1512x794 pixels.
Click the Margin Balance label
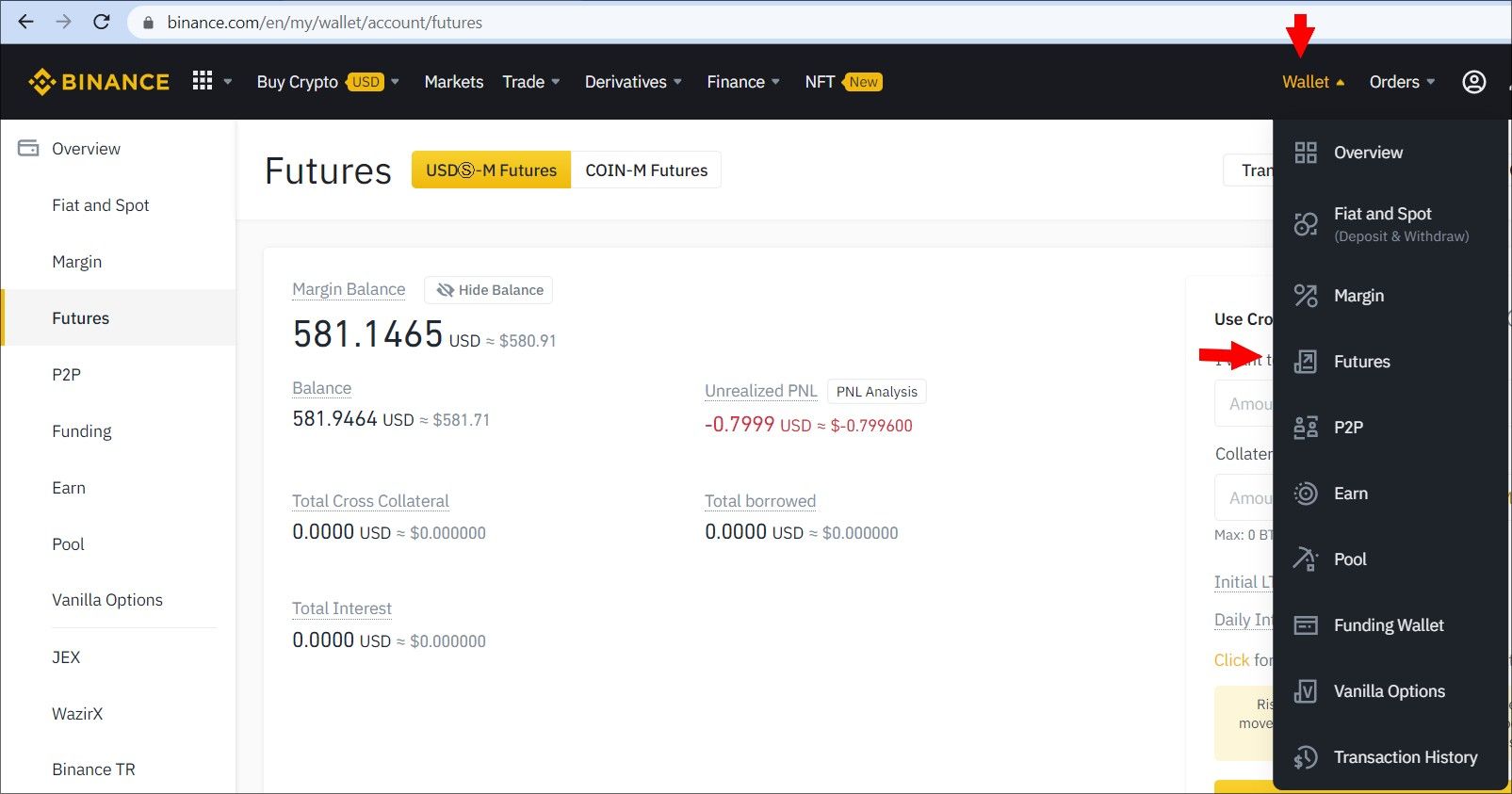coord(349,289)
